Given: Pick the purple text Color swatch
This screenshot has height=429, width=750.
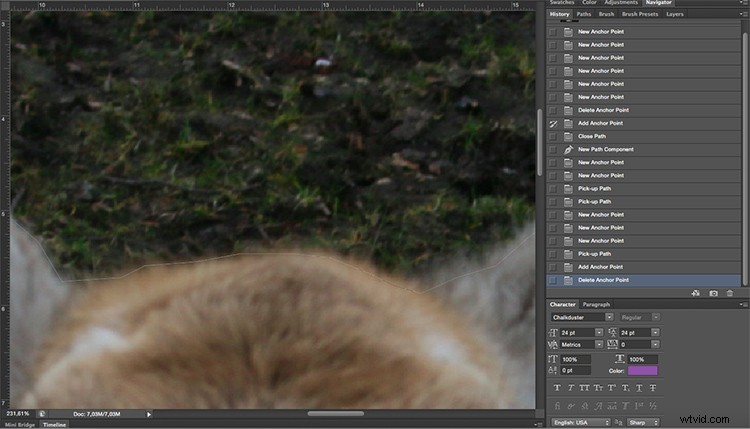Looking at the screenshot, I should [642, 371].
